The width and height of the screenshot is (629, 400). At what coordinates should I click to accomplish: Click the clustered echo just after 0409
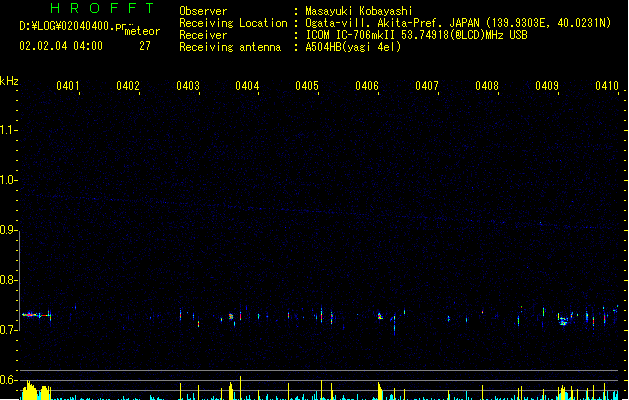pyautogui.click(x=563, y=321)
